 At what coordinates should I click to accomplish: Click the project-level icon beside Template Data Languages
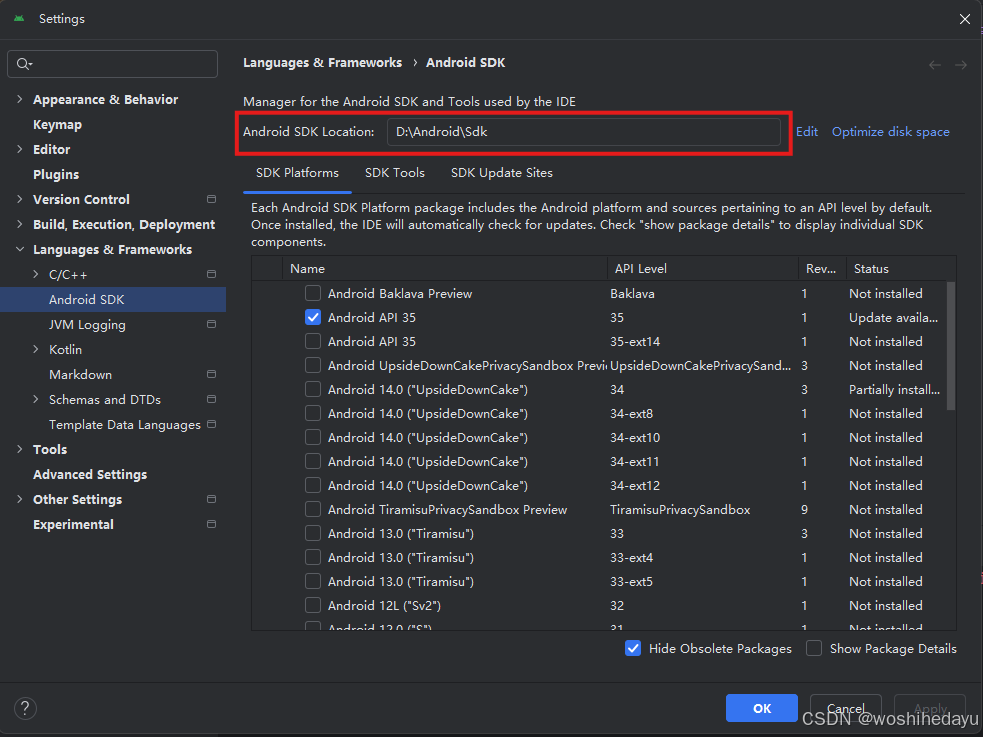point(211,424)
